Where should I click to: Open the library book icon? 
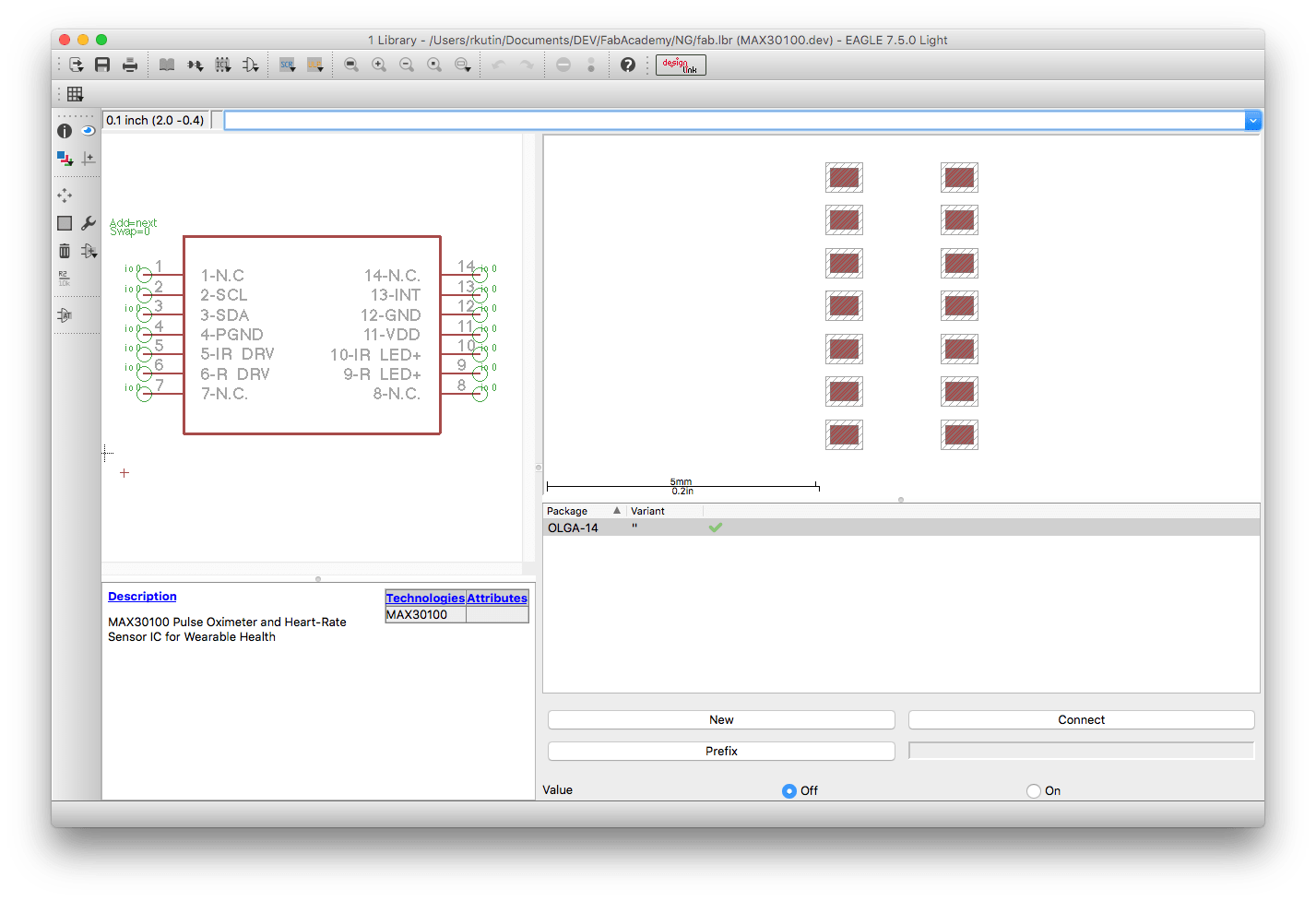coord(167,65)
